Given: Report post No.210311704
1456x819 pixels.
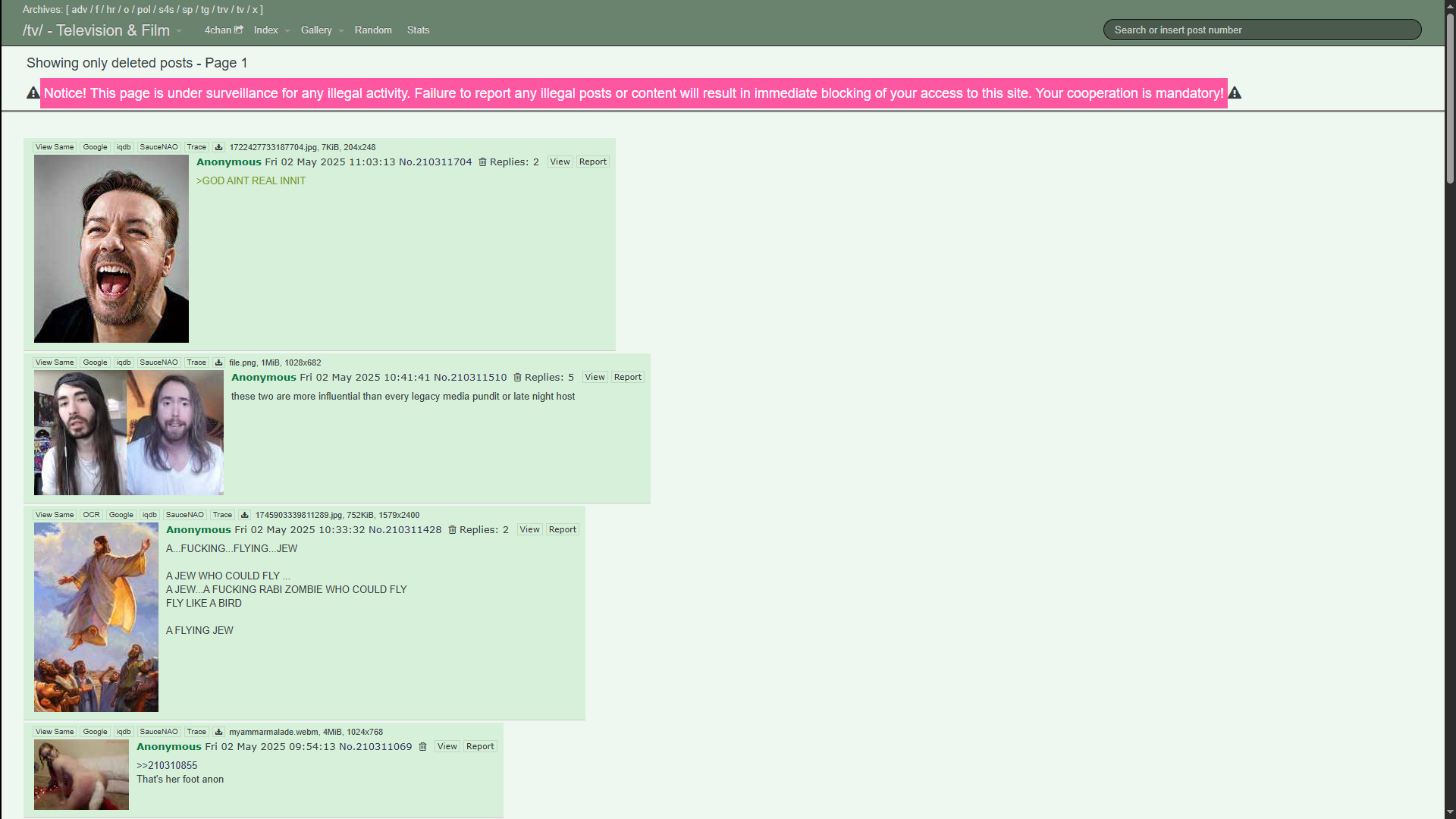Looking at the screenshot, I should point(593,162).
